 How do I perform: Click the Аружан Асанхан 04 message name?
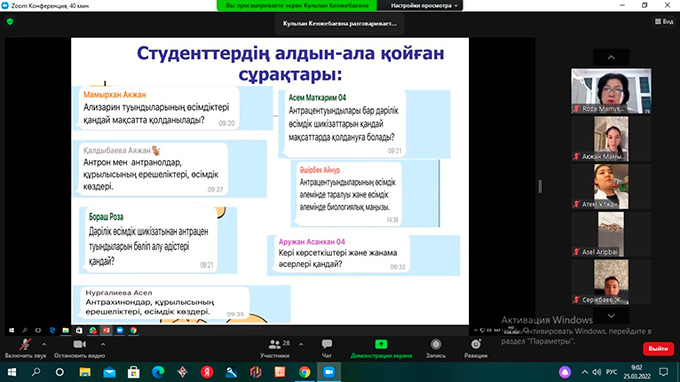[x=312, y=242]
